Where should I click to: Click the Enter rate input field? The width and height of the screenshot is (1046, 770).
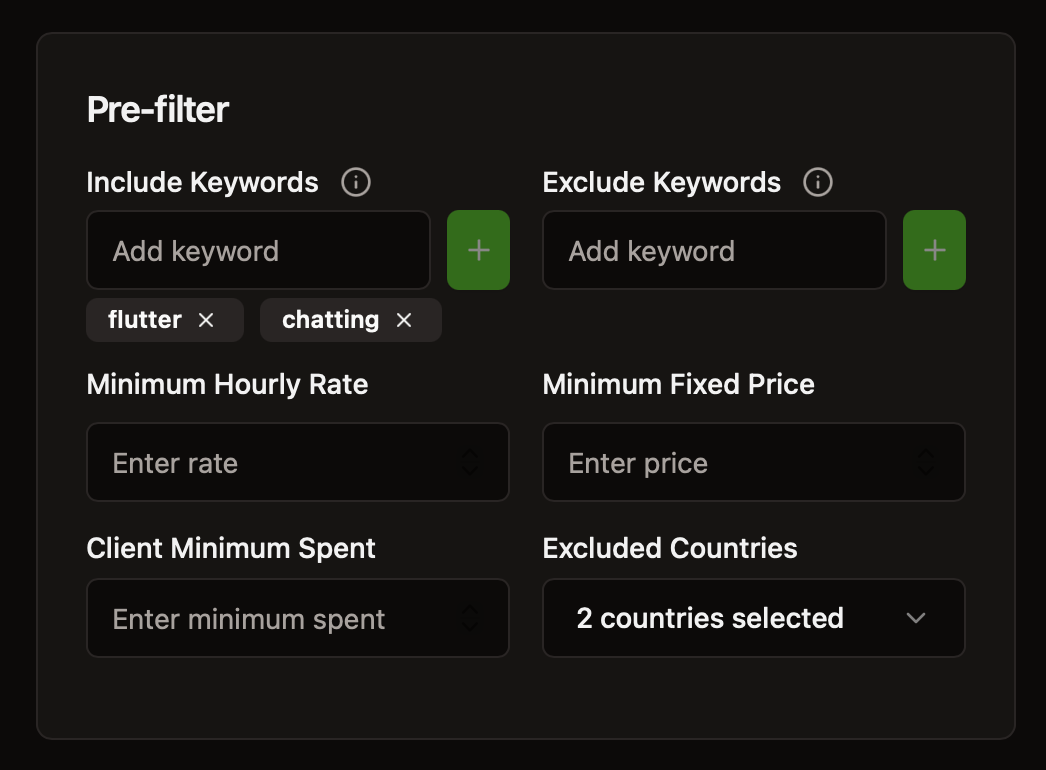click(x=270, y=462)
